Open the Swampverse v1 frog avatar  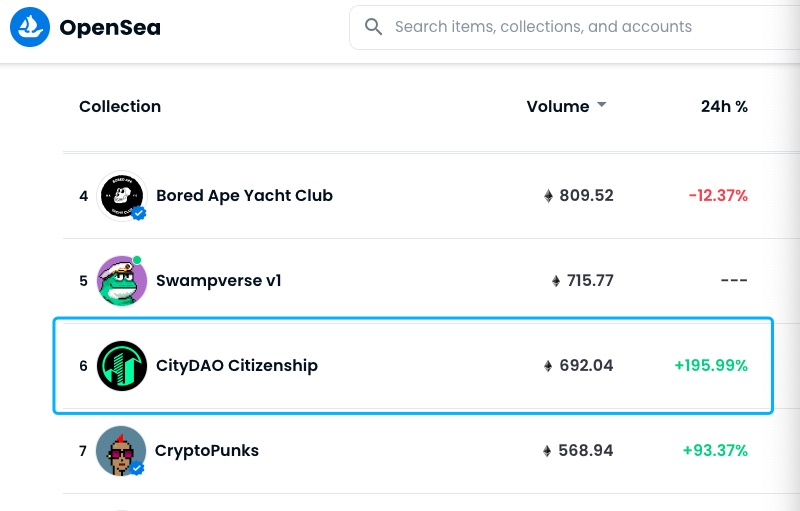(121, 281)
